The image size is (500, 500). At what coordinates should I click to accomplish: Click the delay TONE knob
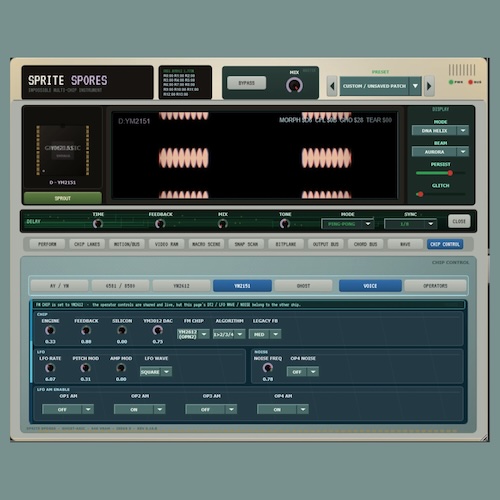pos(285,224)
